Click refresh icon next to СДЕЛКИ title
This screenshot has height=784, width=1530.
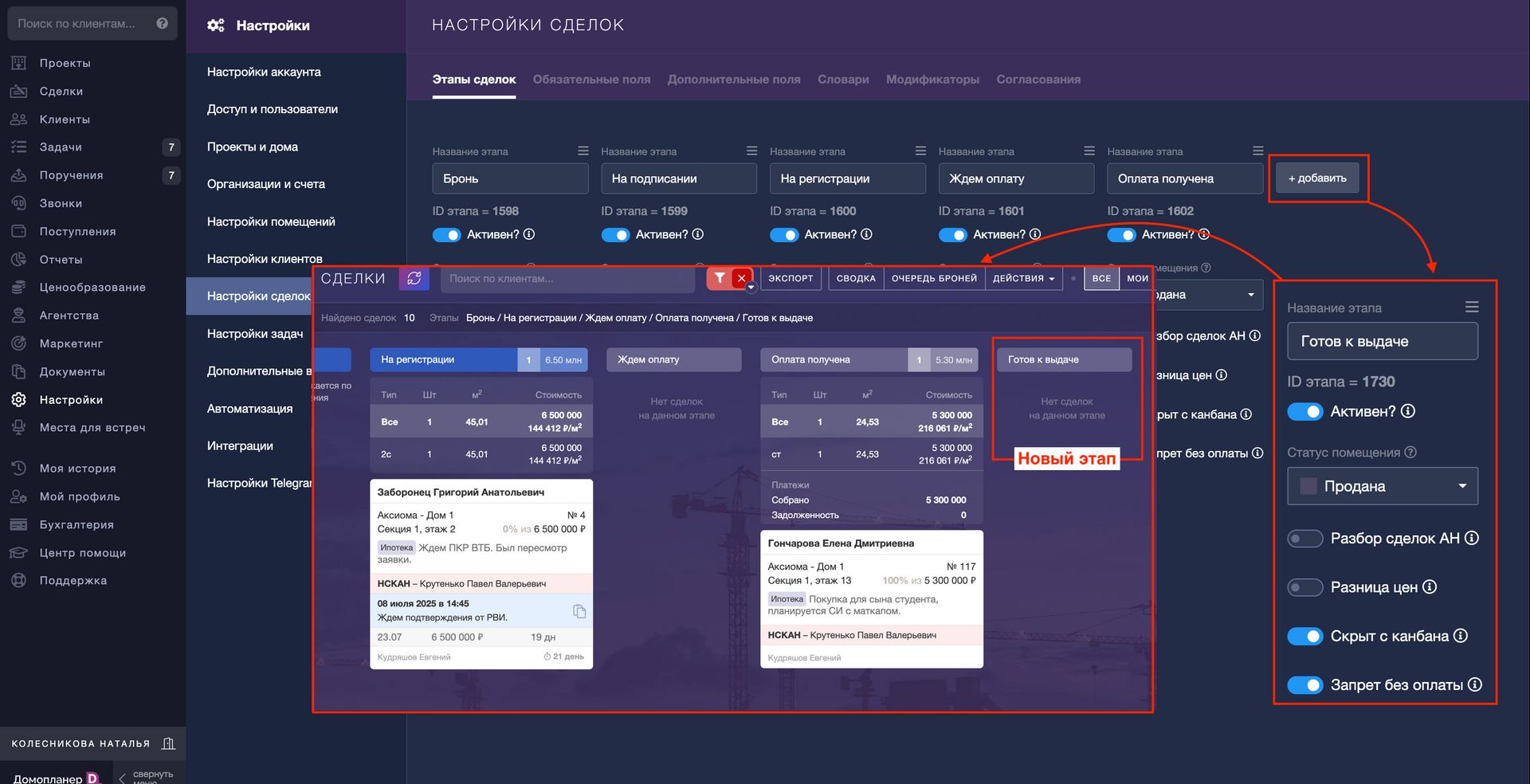pos(414,278)
